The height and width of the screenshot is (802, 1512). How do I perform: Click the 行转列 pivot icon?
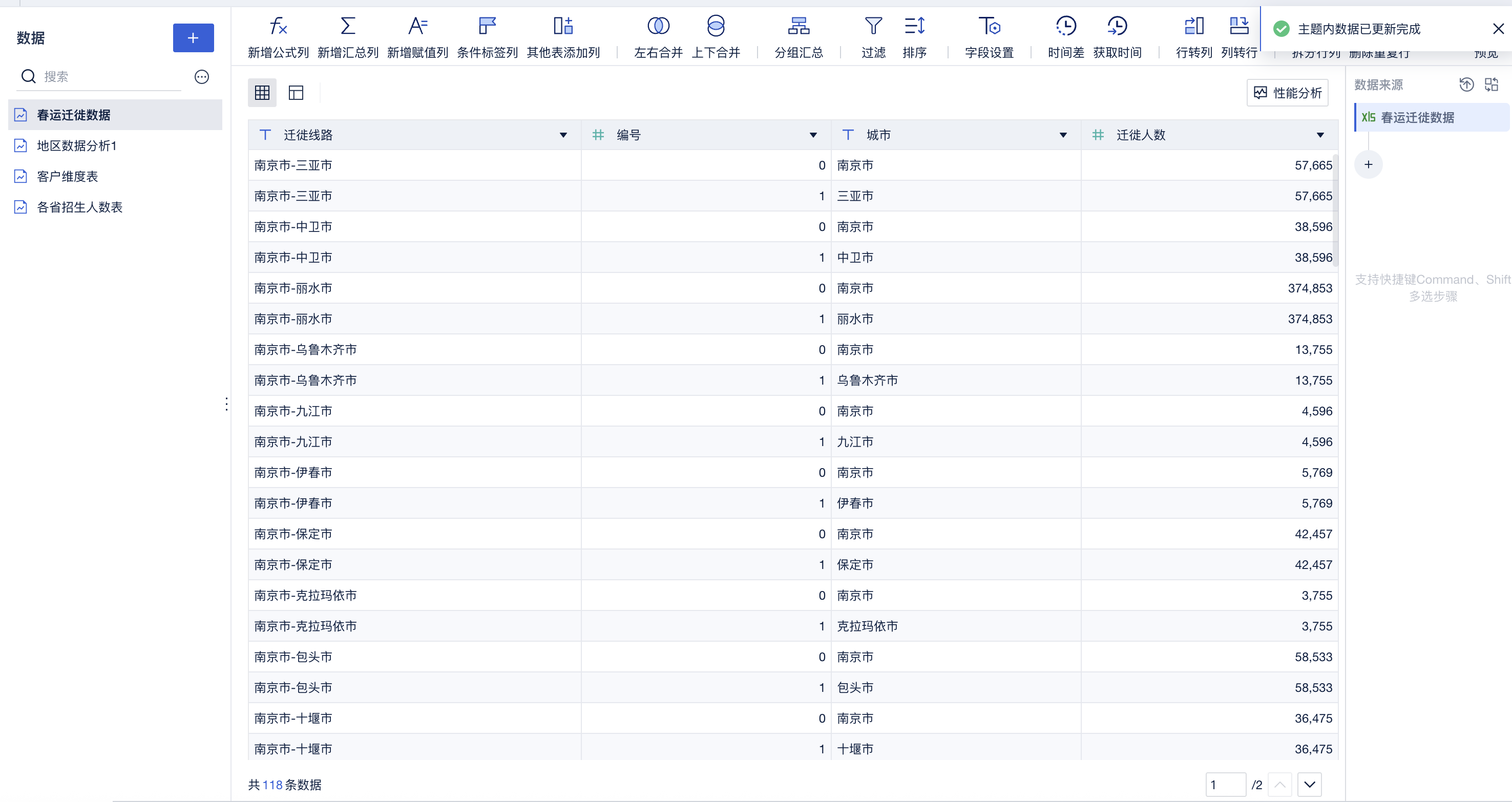pyautogui.click(x=1193, y=27)
